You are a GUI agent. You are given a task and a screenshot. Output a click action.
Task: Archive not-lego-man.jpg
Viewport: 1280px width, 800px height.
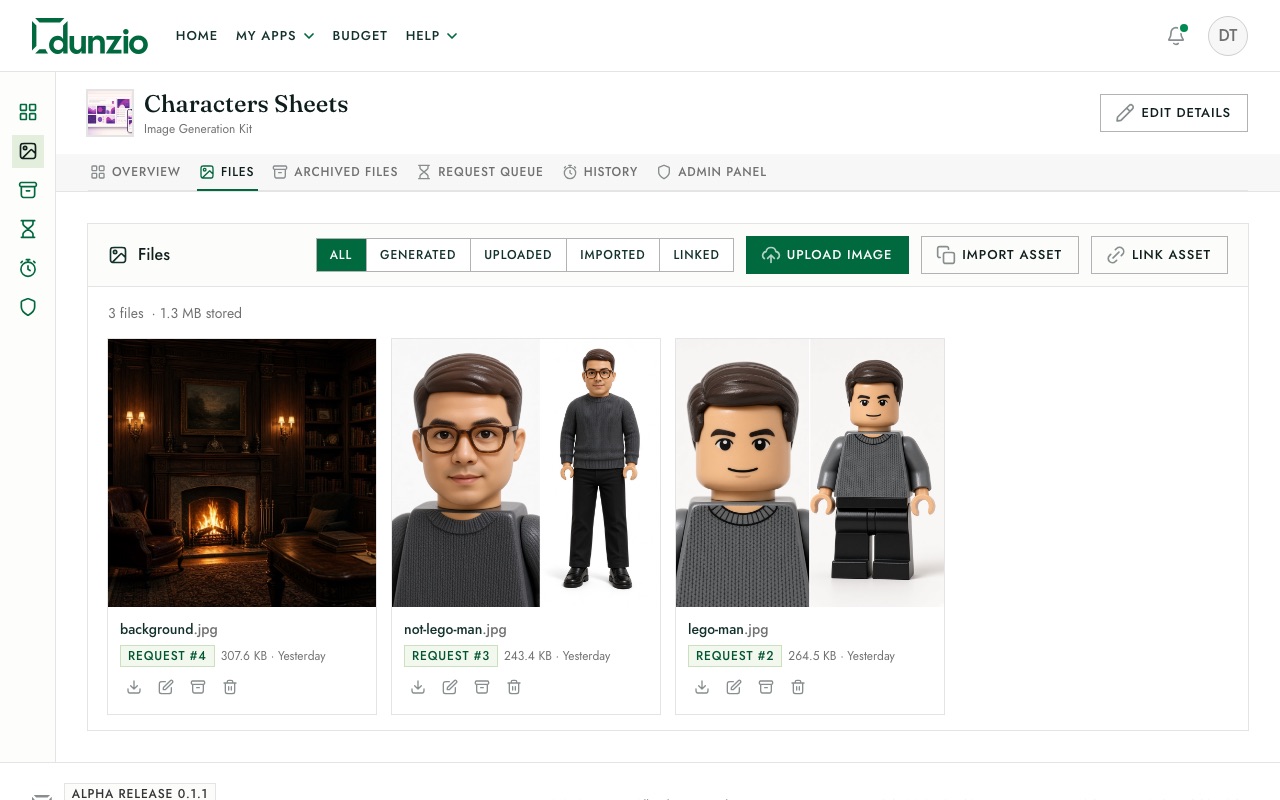[x=482, y=687]
